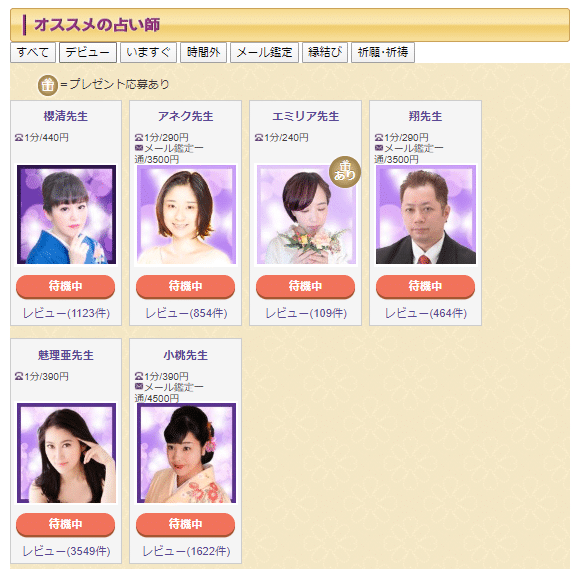Click the 待機中 button for 小桃先生
Viewport: 573px width, 569px height.
pos(185,524)
